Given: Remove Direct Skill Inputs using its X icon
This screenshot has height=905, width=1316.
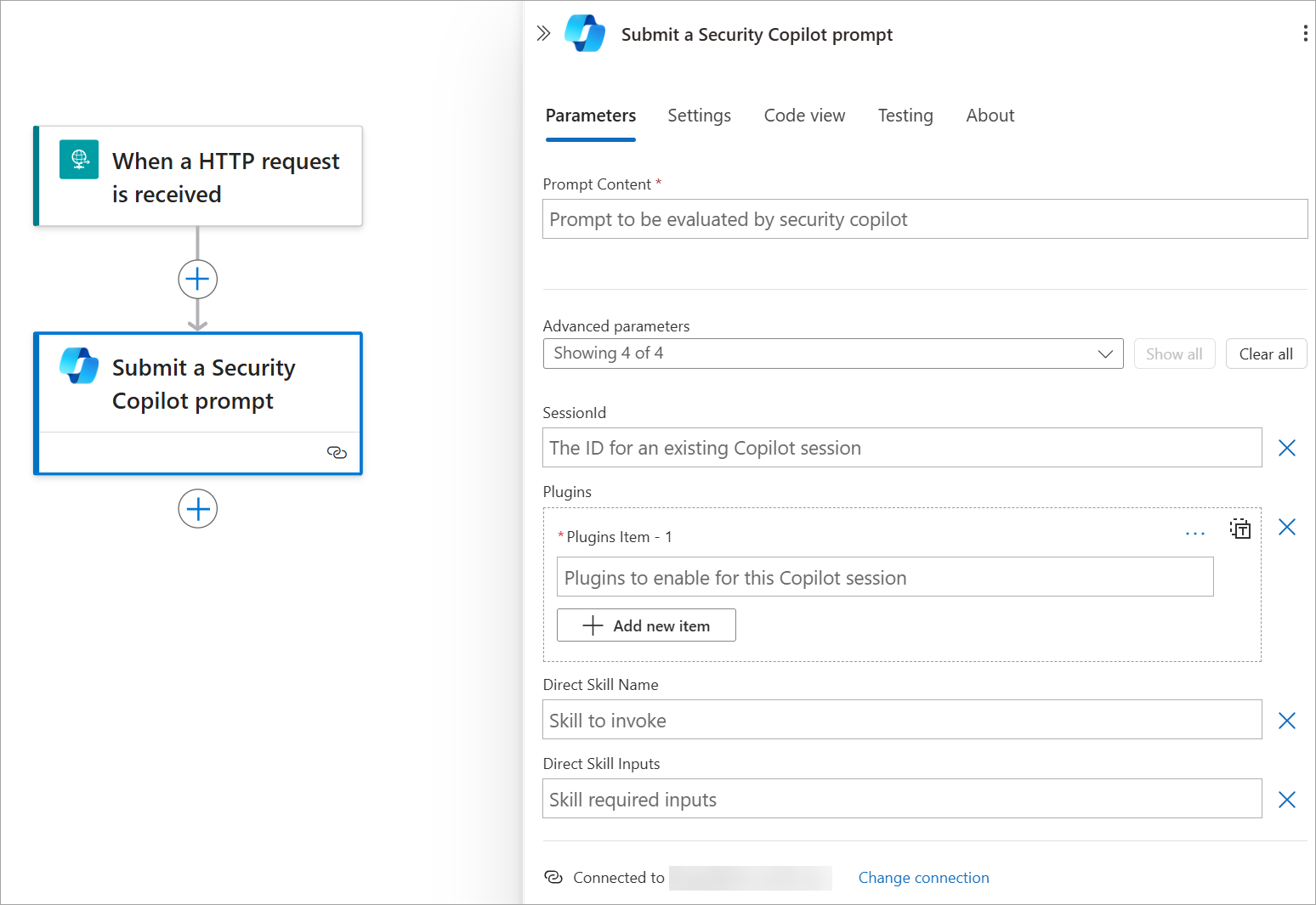Looking at the screenshot, I should click(x=1287, y=799).
